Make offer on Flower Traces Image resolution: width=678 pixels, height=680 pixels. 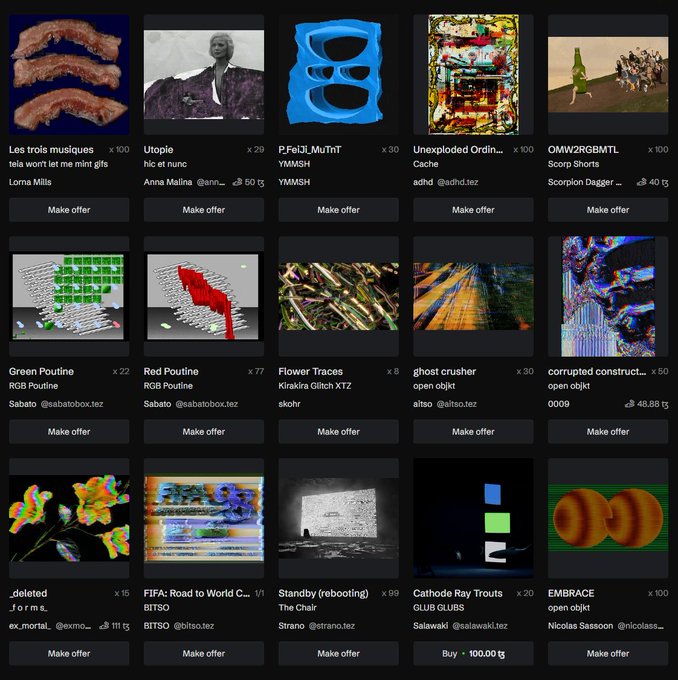(338, 432)
